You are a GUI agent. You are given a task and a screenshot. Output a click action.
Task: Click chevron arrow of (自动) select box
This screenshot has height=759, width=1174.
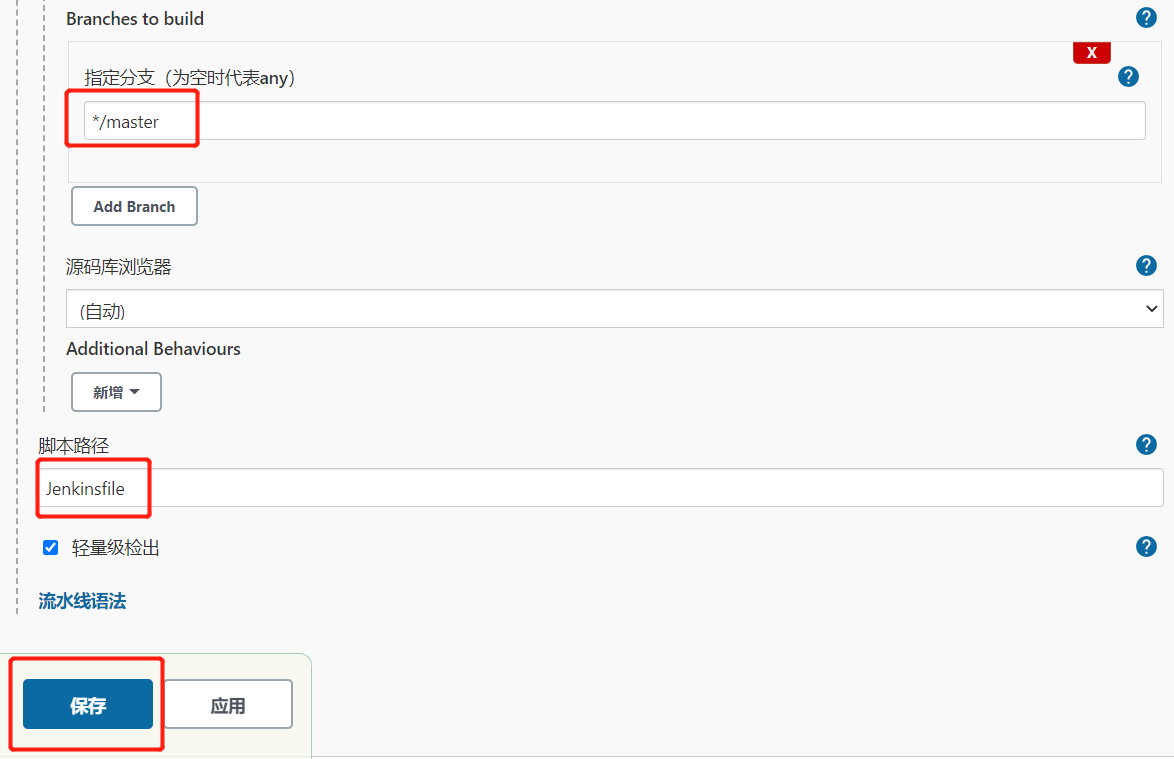click(1151, 309)
